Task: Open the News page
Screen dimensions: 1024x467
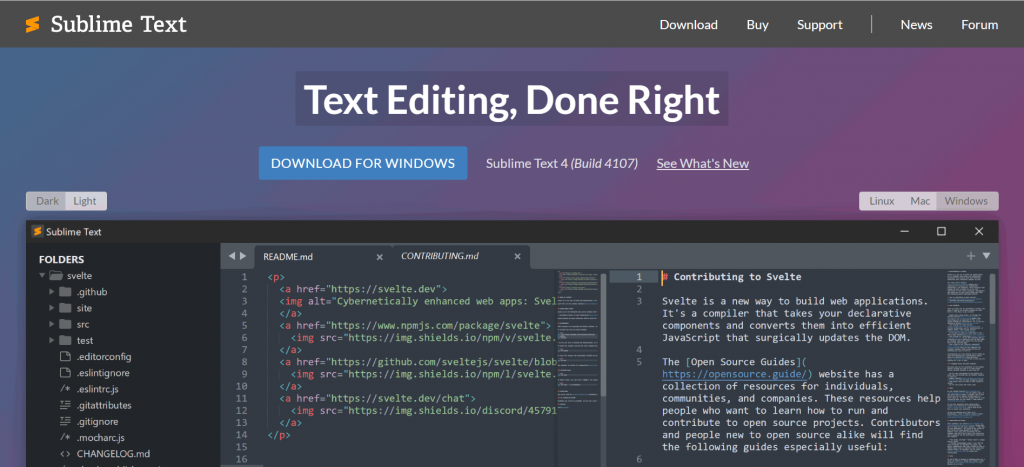Action: (916, 25)
